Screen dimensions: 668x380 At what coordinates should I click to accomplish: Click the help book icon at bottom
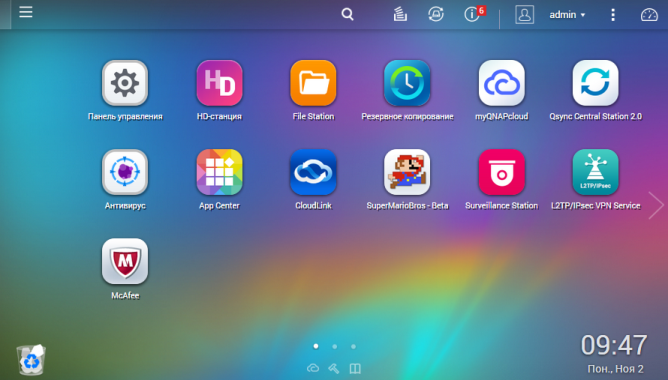tap(355, 368)
